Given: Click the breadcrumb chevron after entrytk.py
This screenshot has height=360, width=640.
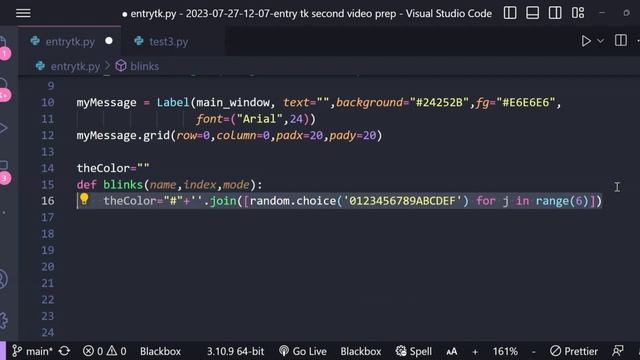Looking at the screenshot, I should click(107, 66).
